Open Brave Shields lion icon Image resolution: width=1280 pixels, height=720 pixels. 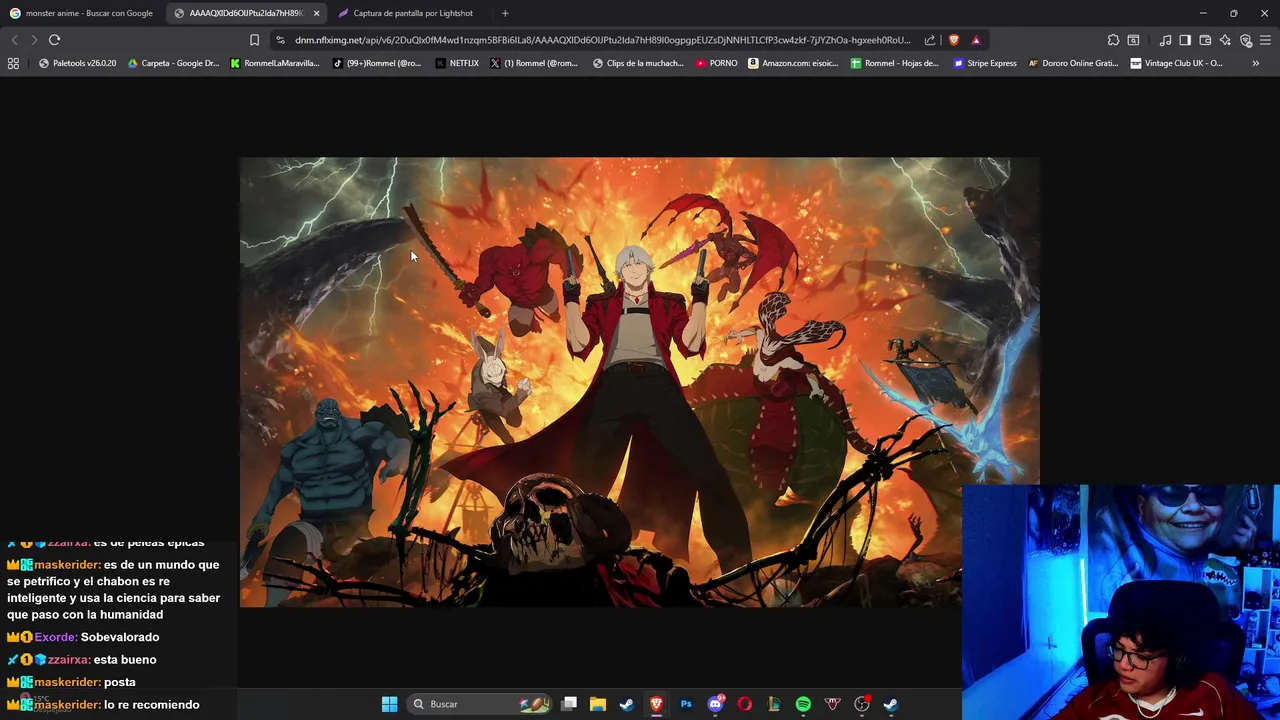tap(954, 40)
